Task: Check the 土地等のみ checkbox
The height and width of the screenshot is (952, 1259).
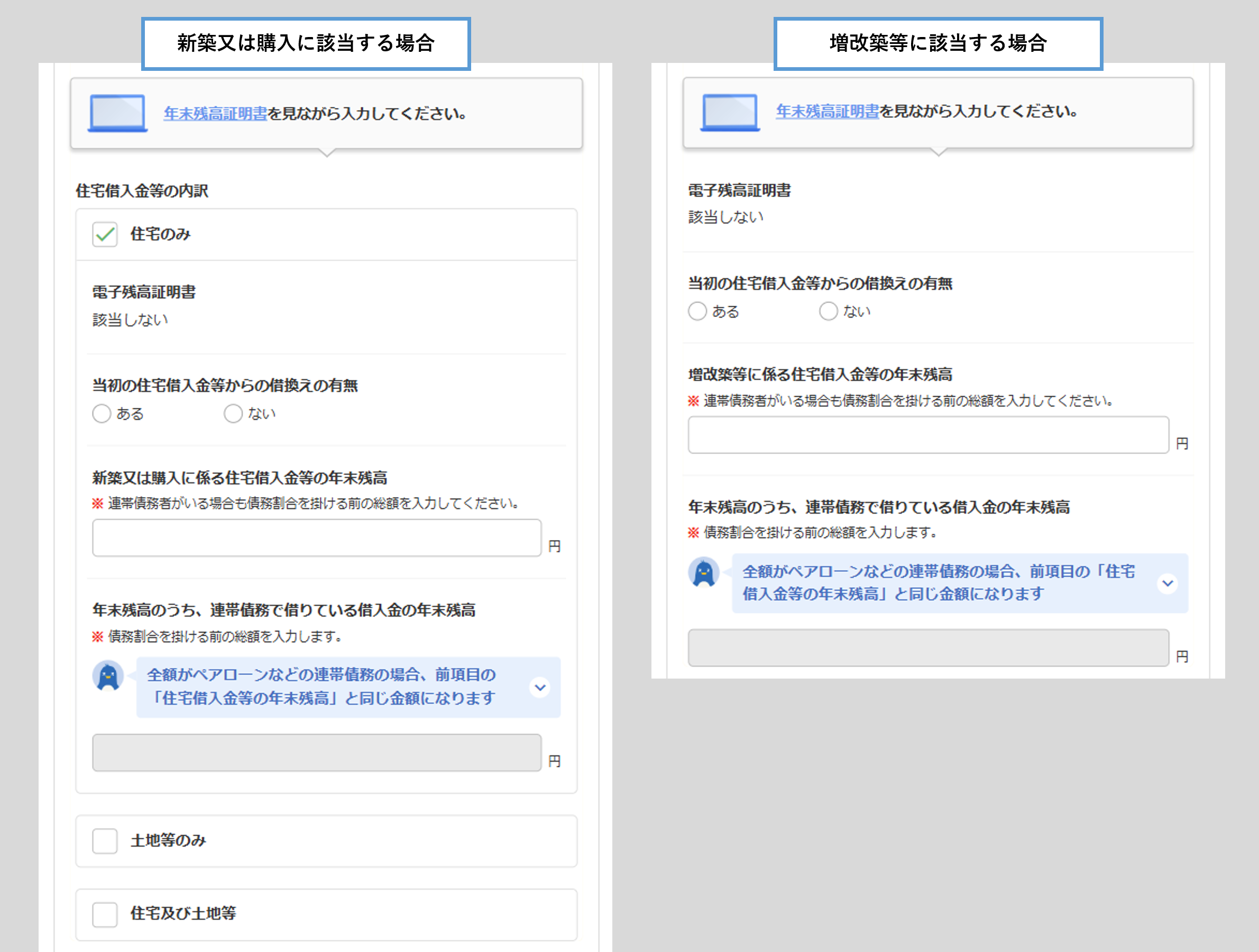Action: click(105, 840)
